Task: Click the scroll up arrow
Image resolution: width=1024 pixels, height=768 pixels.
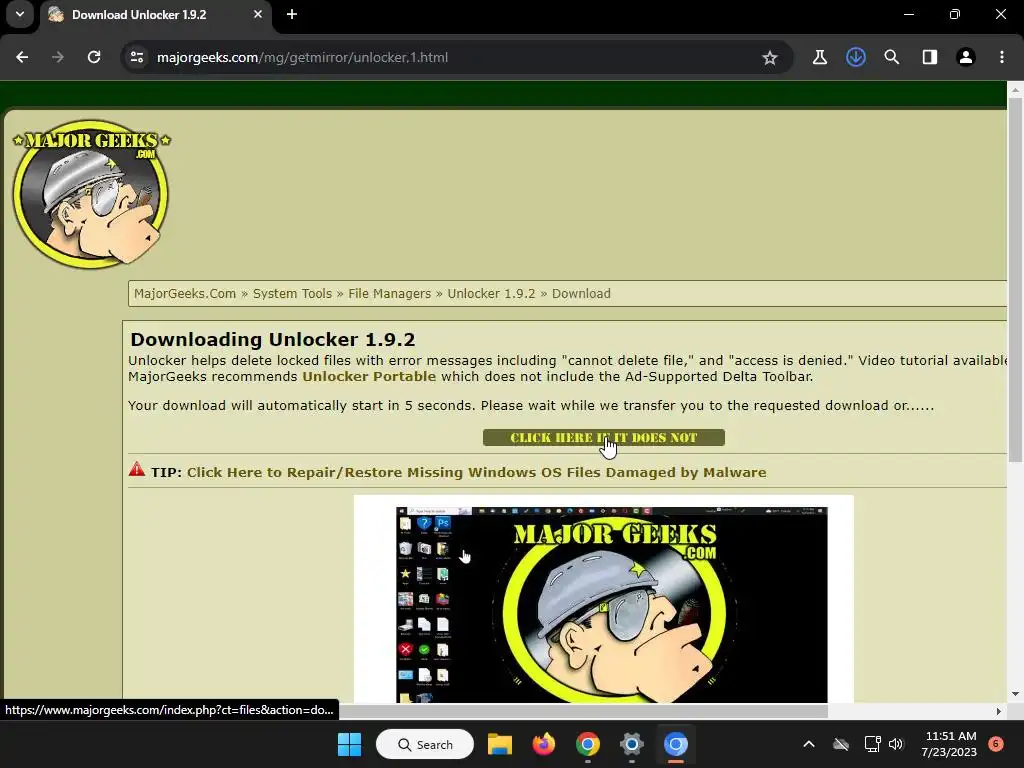Action: click(x=1015, y=88)
